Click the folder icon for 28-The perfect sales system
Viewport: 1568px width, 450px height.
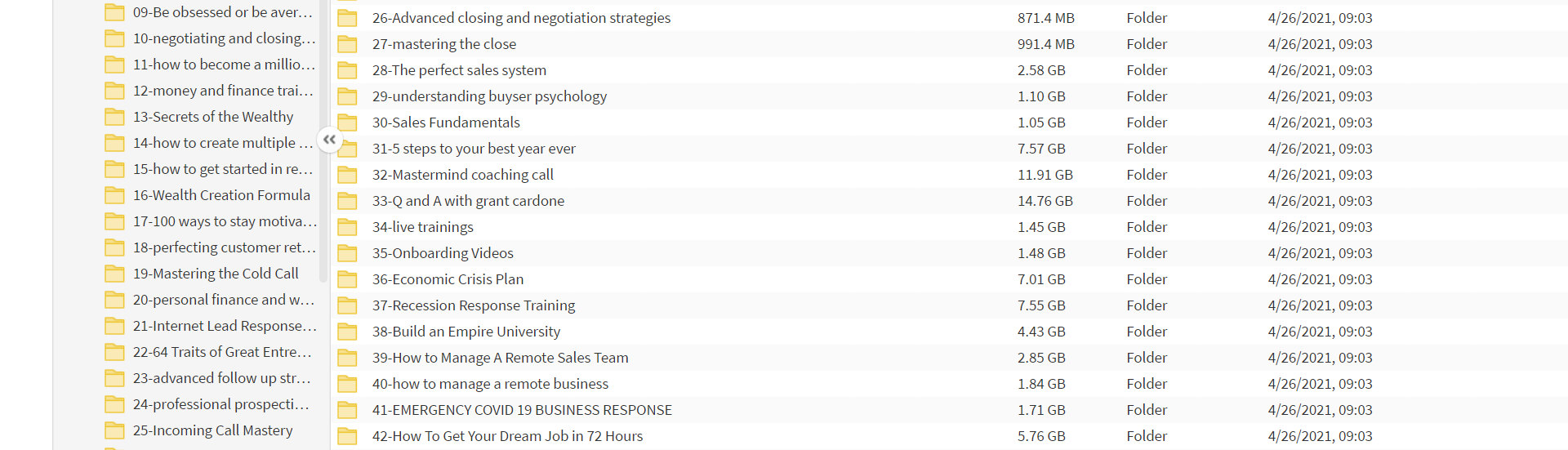[x=348, y=70]
